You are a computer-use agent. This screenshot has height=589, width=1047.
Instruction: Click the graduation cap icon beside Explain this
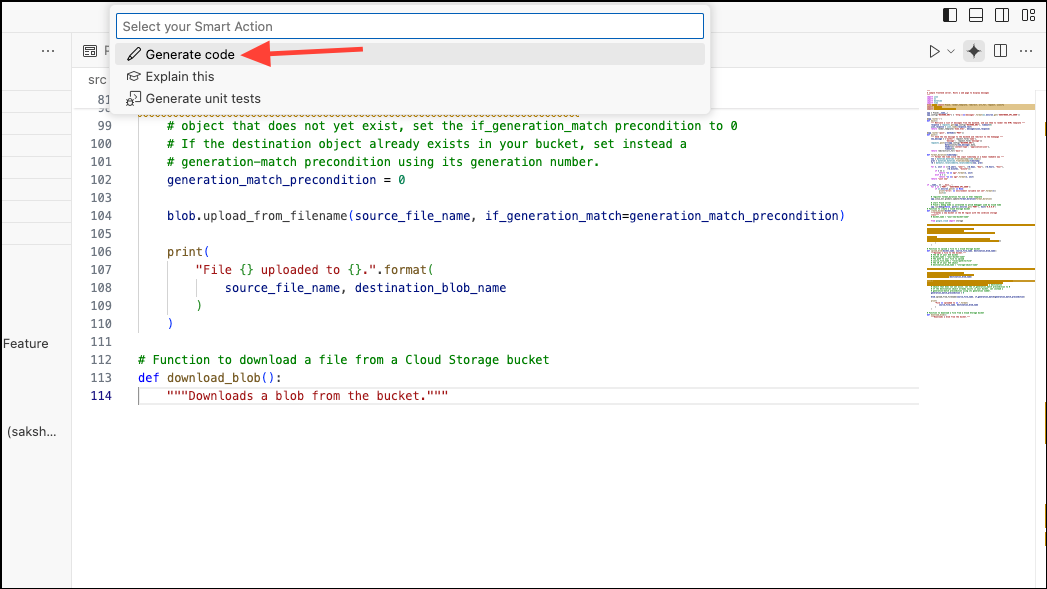click(x=134, y=76)
